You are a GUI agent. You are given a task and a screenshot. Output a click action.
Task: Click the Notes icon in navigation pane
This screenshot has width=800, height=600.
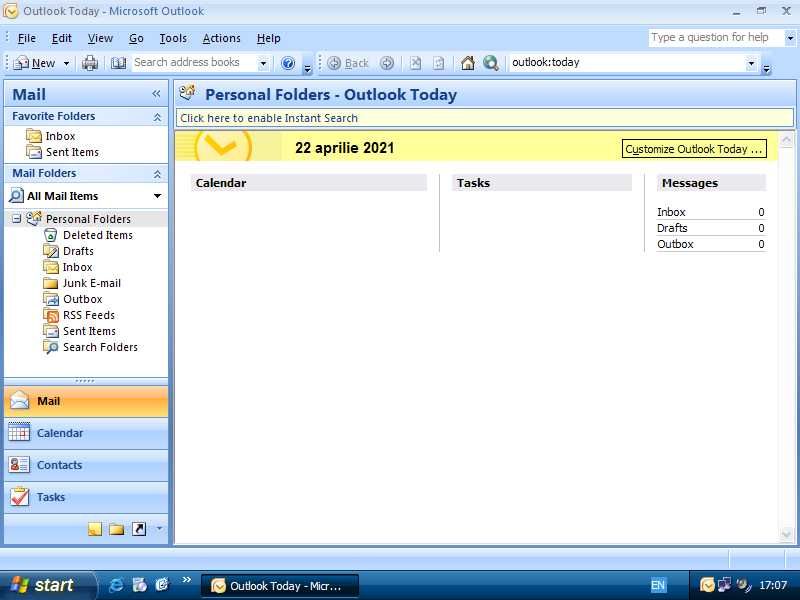click(x=95, y=529)
